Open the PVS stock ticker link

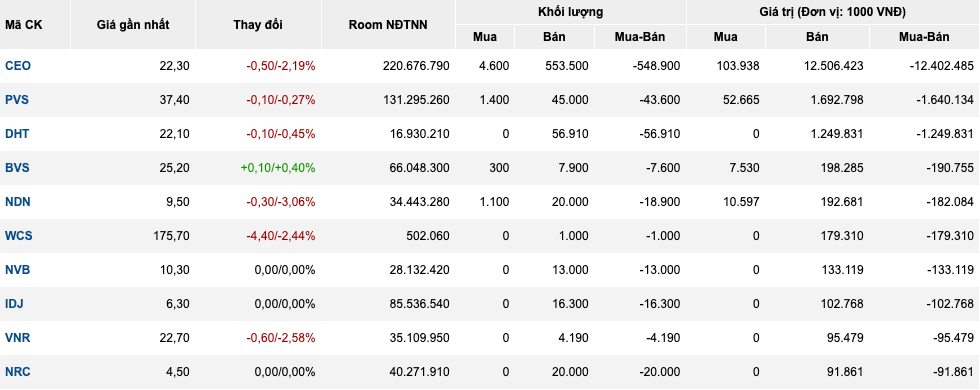pyautogui.click(x=17, y=100)
